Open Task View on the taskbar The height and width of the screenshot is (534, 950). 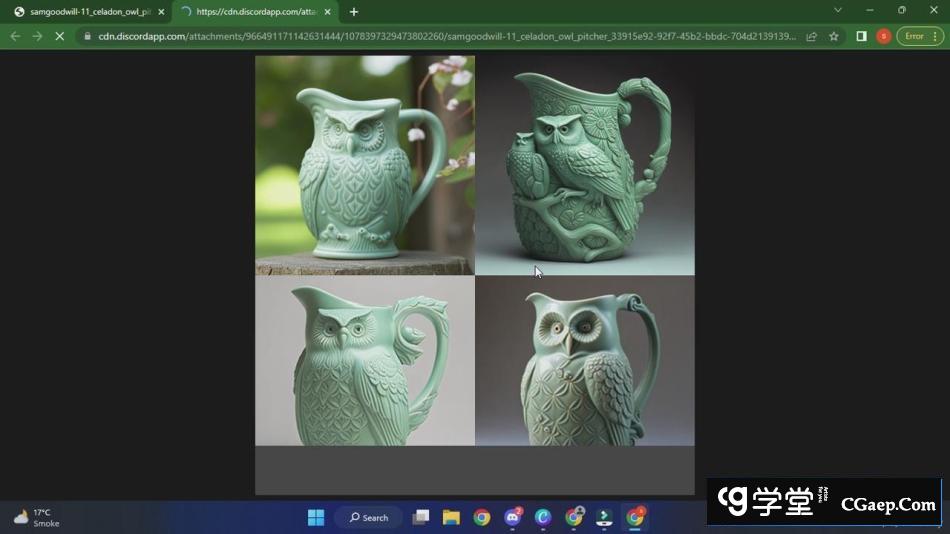point(421,517)
